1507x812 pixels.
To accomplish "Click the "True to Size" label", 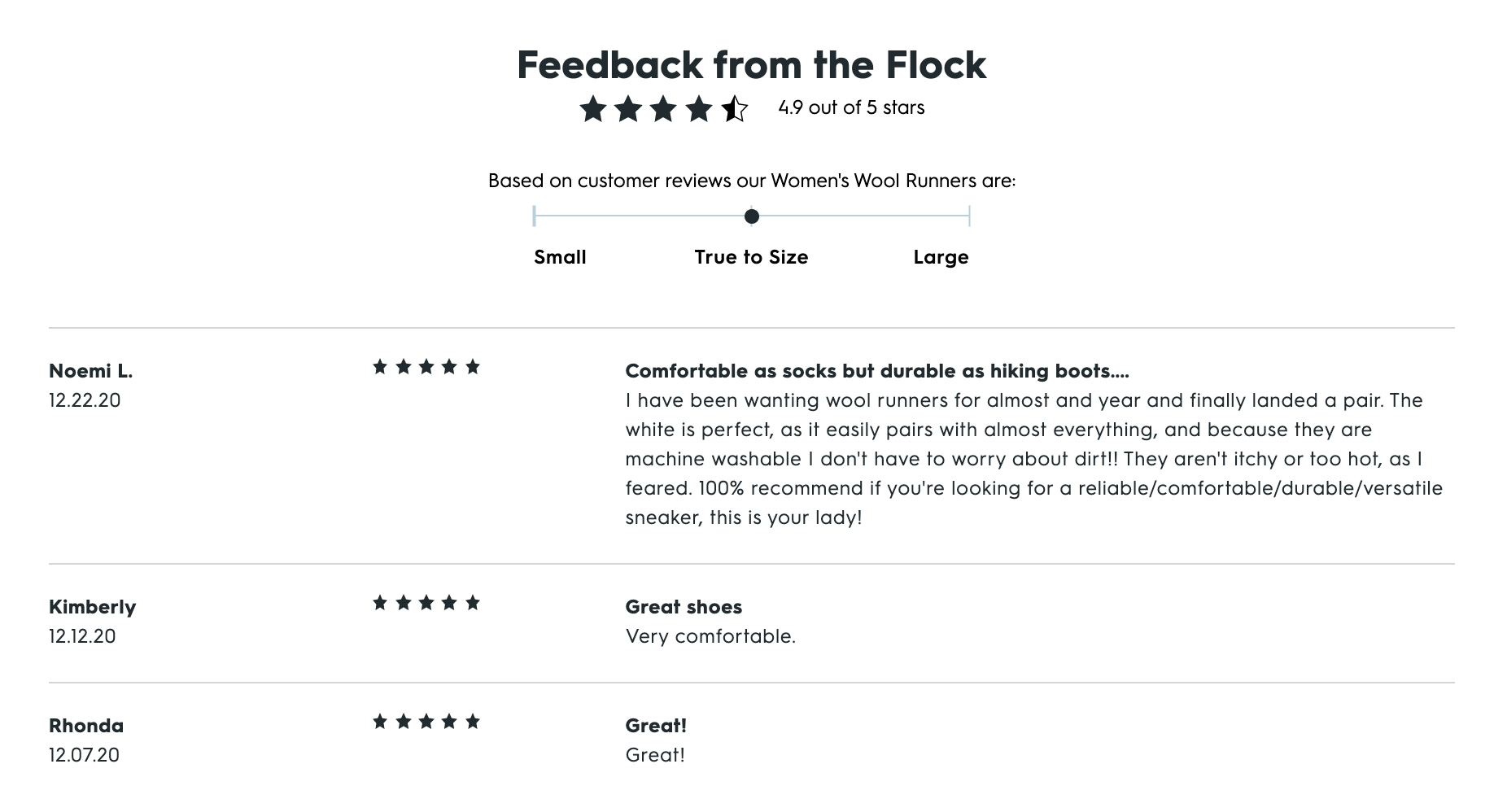I will pos(751,257).
